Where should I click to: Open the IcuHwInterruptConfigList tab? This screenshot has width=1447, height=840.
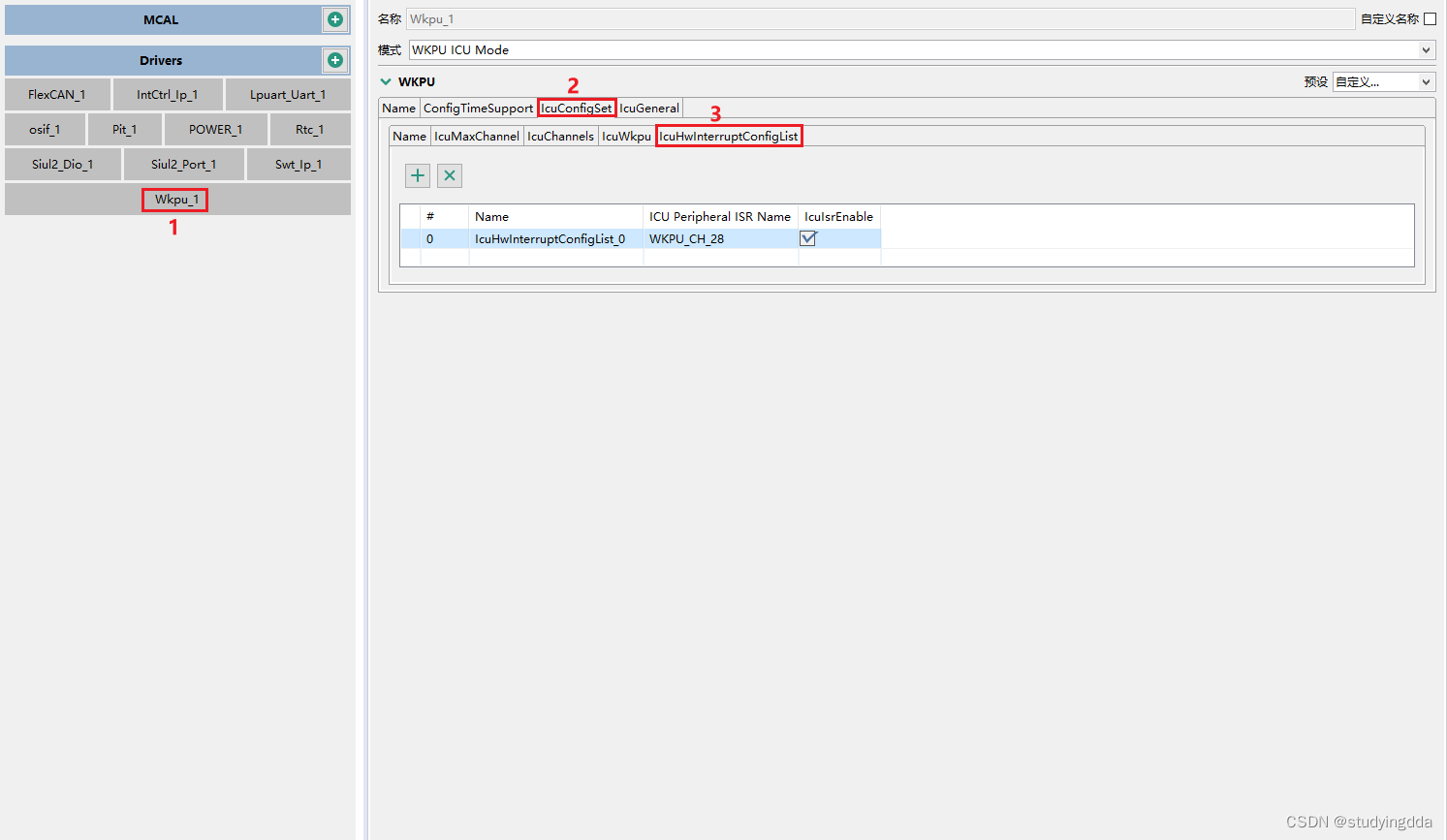click(729, 136)
